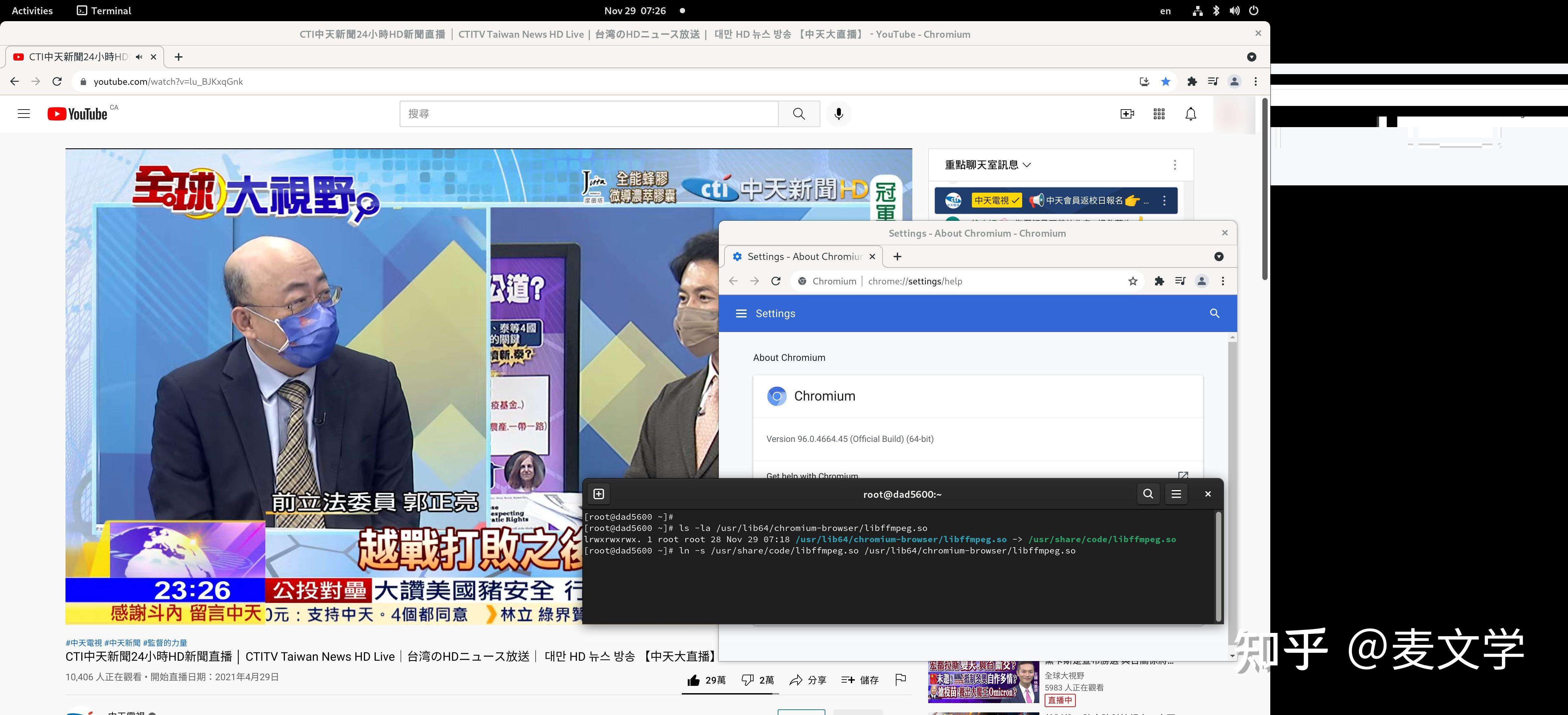Open the en input source menu
Viewport: 1568px width, 715px height.
coord(1165,10)
